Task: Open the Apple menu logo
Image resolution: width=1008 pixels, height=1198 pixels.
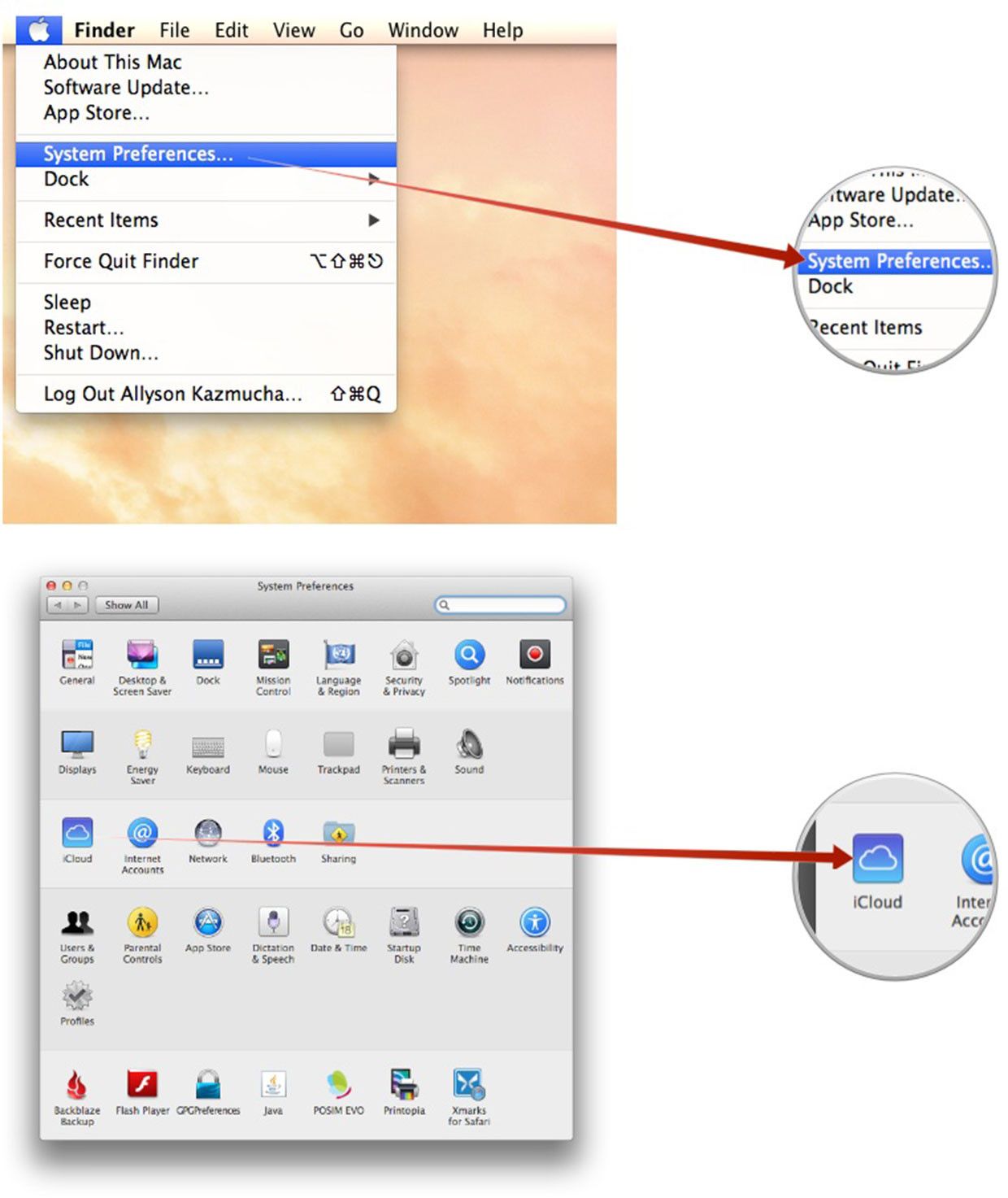Action: click(38, 30)
